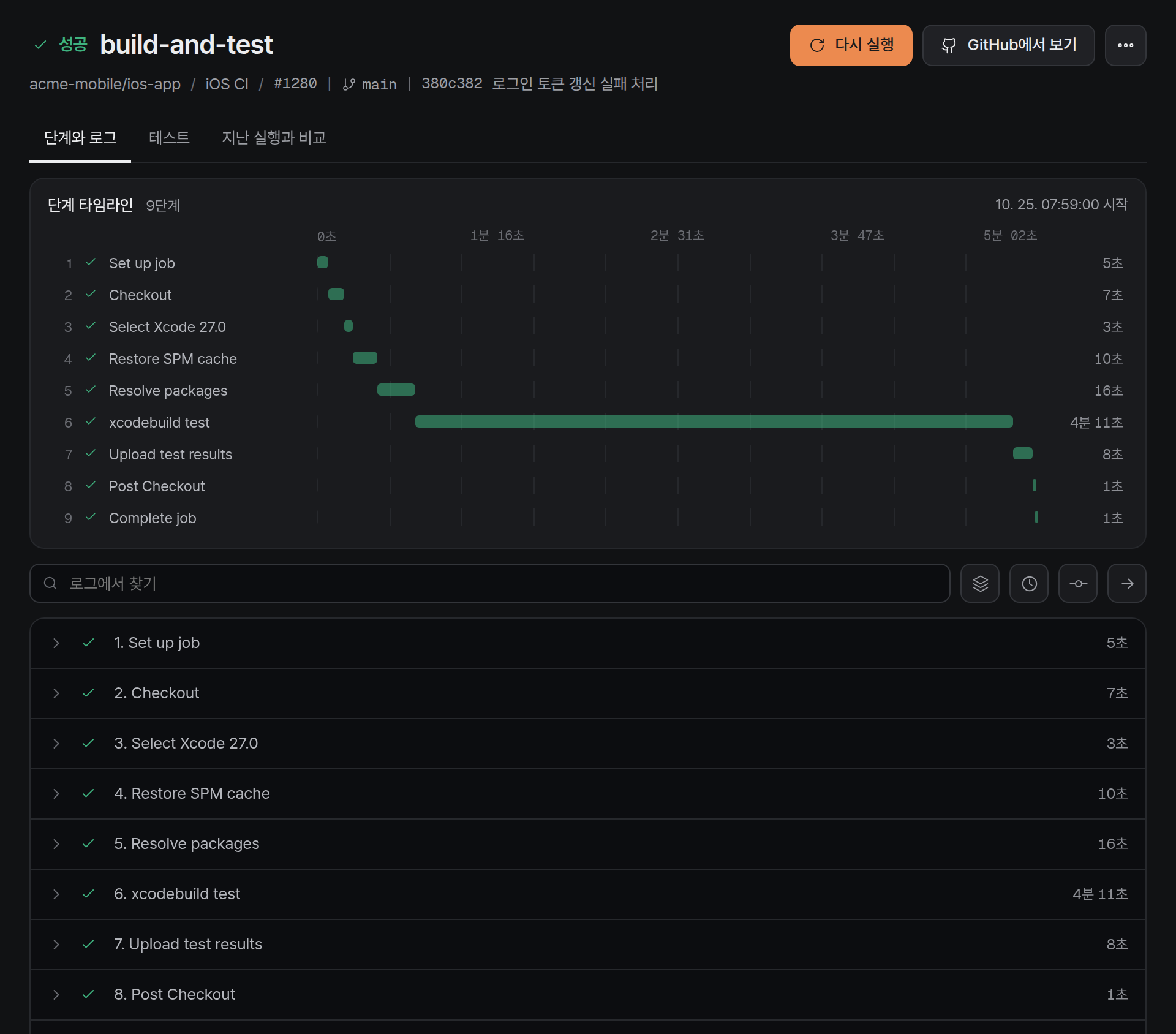Screen dimensions: 1176x1034
Task: Focus the 로그에서 찾기 search field
Action: tap(489, 583)
